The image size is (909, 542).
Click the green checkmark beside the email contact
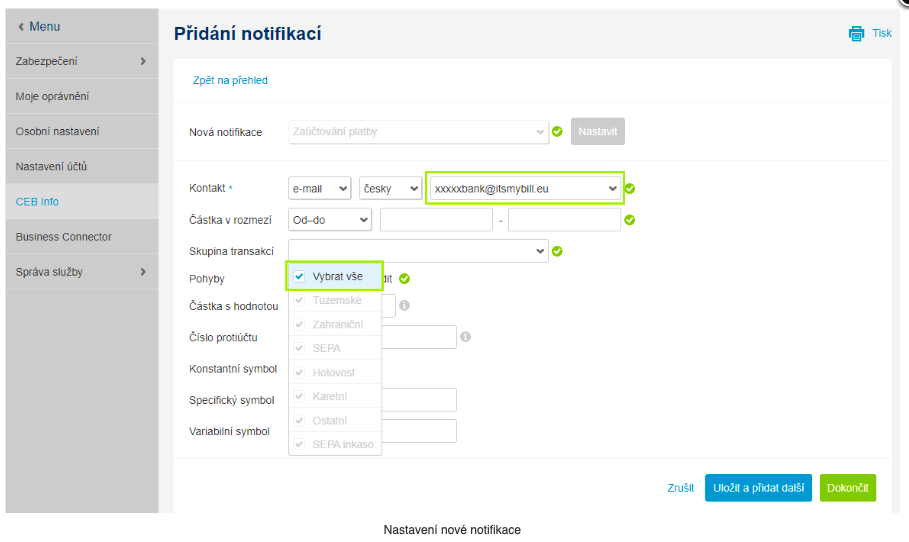630,188
